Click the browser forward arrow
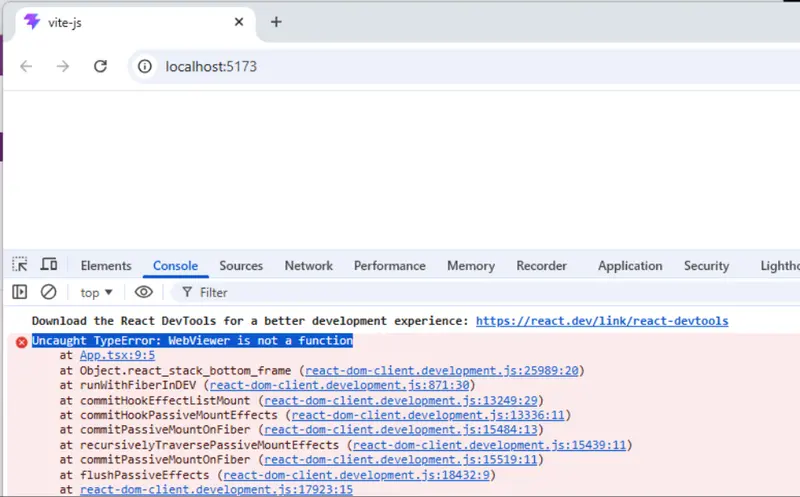The width and height of the screenshot is (800, 497). tap(63, 66)
